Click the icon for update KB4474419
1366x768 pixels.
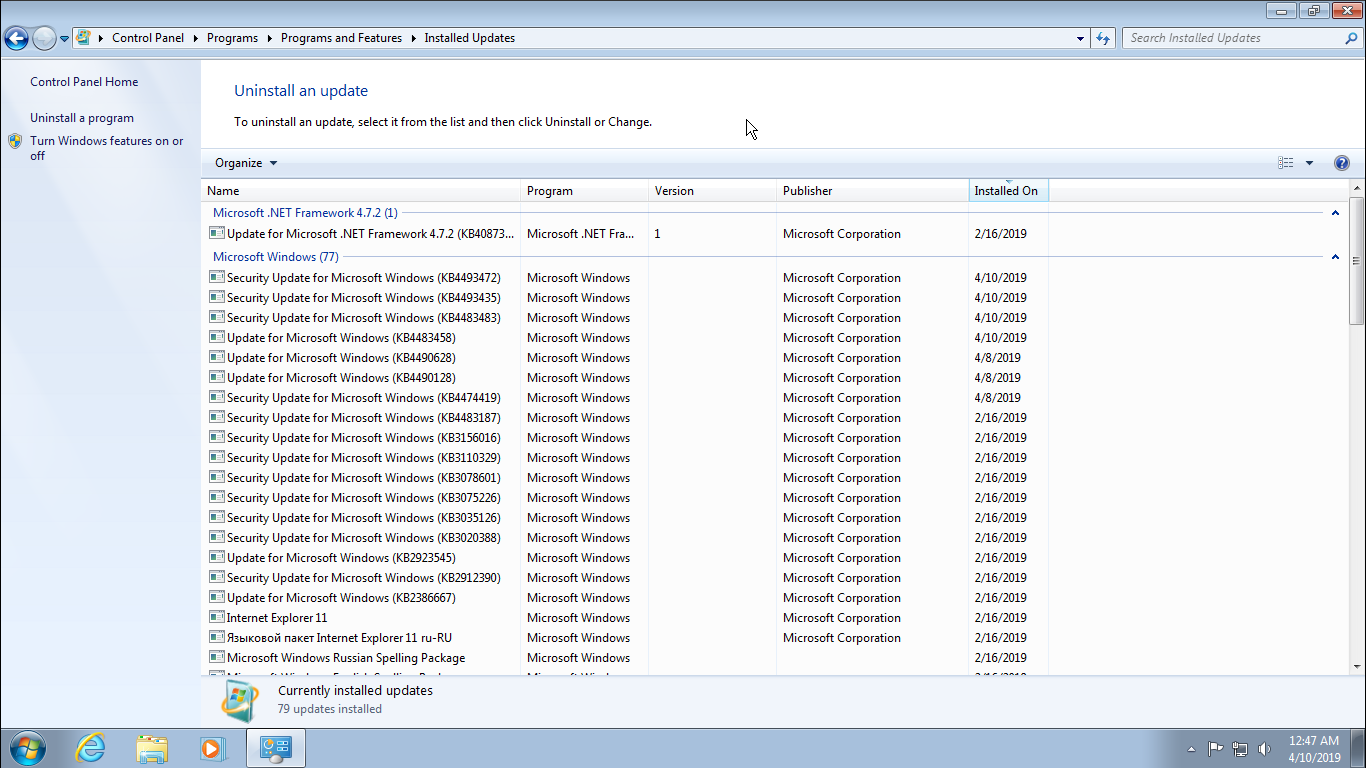pos(217,397)
